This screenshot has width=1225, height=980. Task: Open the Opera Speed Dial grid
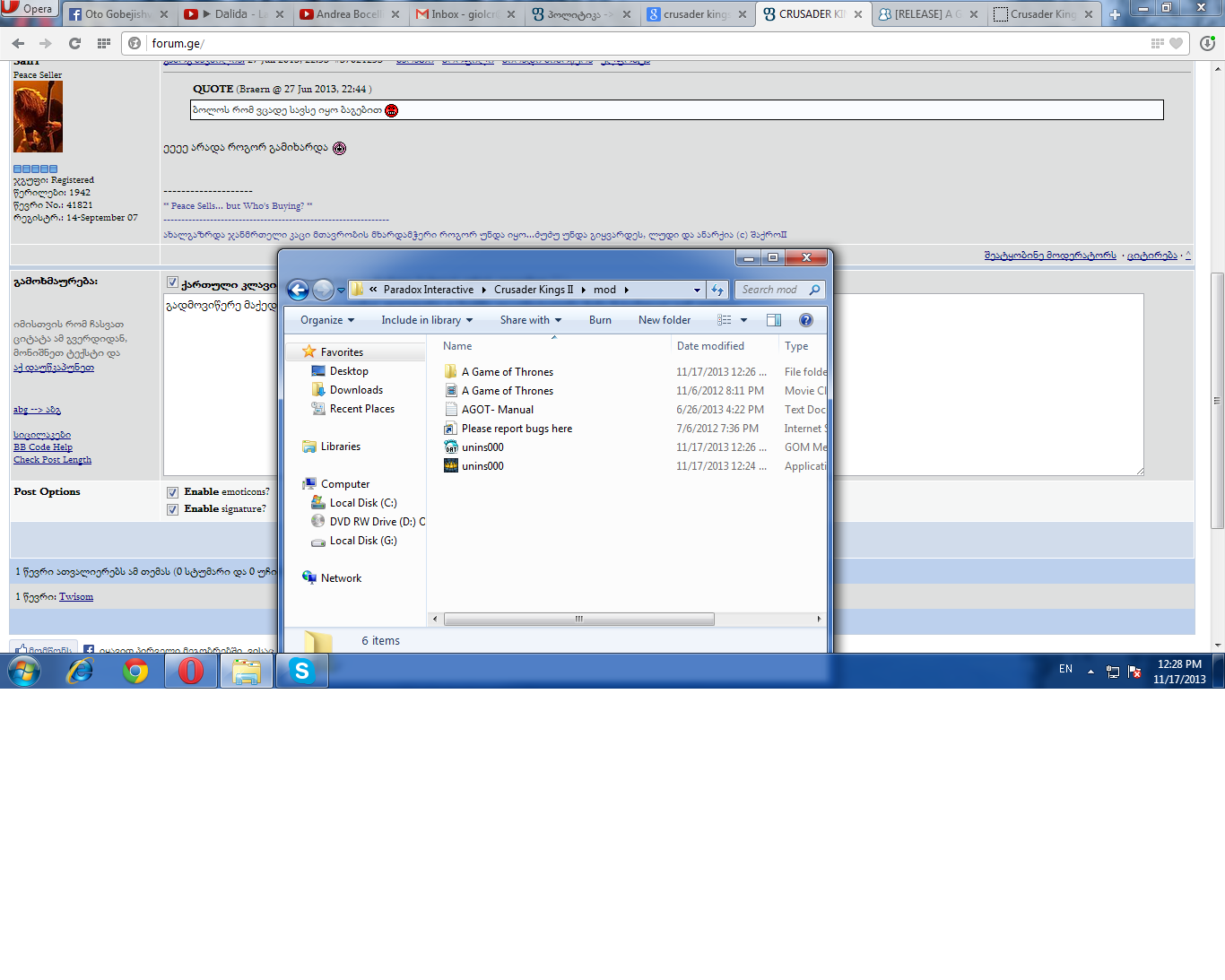pos(104,43)
